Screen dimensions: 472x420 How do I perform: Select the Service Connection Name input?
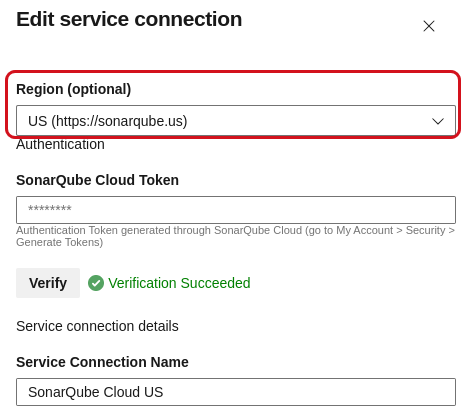pyautogui.click(x=236, y=392)
